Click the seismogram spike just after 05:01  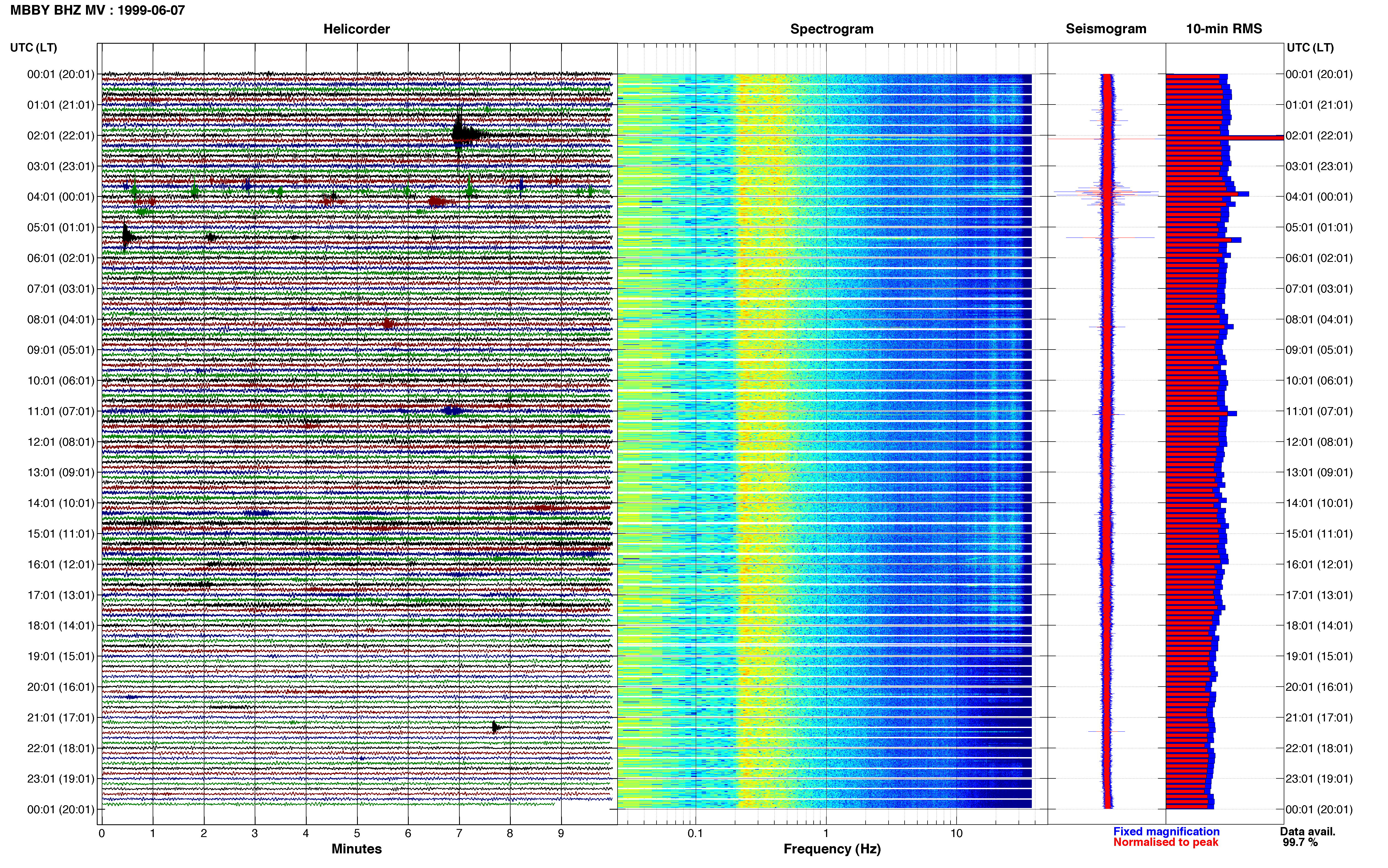[x=1110, y=238]
